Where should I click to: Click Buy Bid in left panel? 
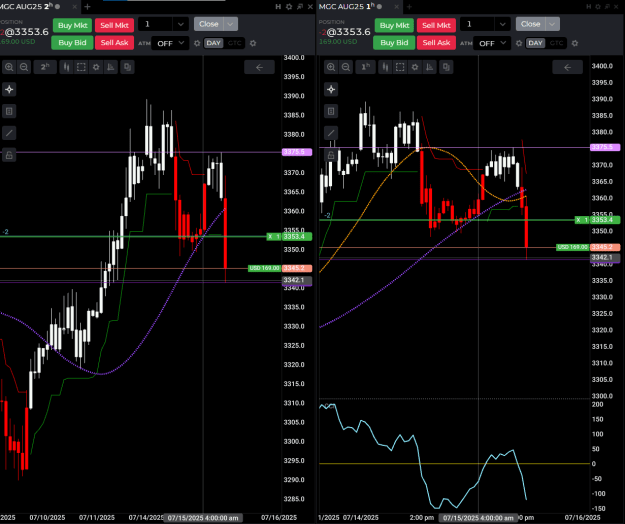[72, 43]
